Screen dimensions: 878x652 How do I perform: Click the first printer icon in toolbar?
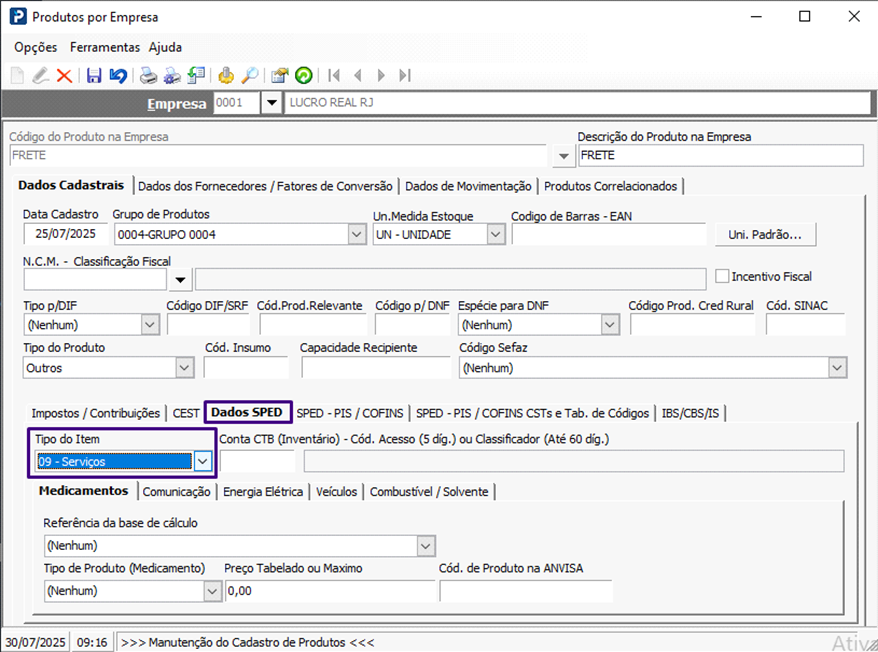coord(148,75)
